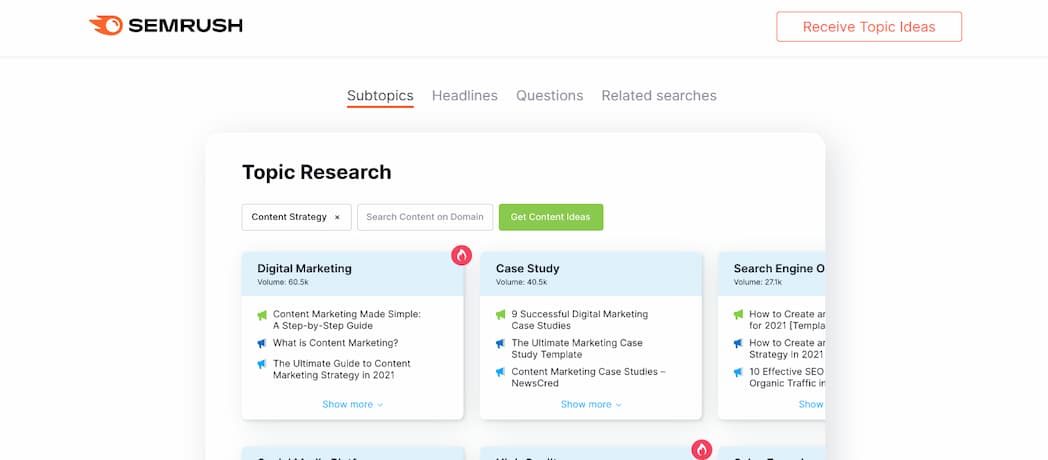Expand Show more in Search Engine card
Viewport: 1048px width, 460px height.
(x=811, y=405)
